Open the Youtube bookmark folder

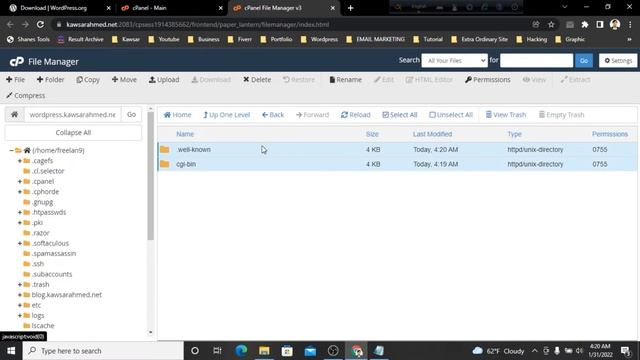pos(164,40)
